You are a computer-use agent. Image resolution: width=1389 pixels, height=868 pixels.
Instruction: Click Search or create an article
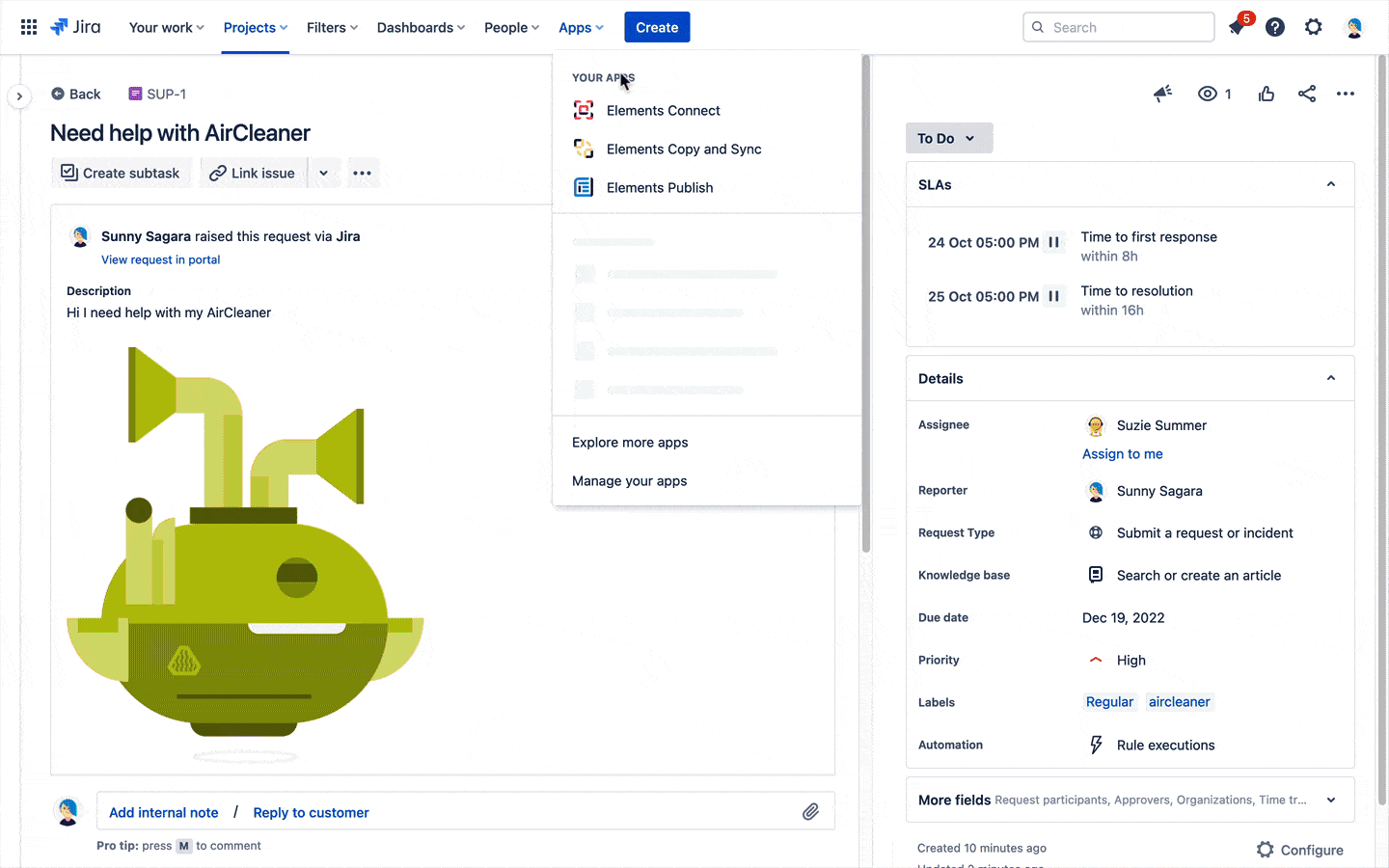click(1199, 575)
